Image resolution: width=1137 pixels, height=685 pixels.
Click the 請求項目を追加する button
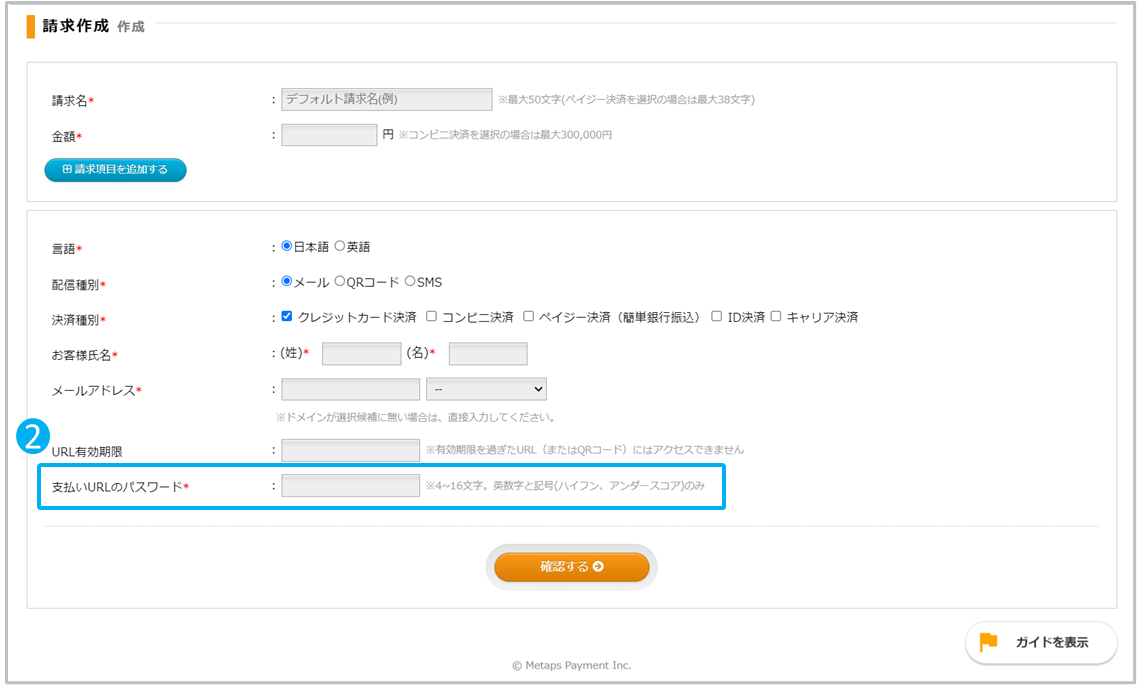[115, 170]
